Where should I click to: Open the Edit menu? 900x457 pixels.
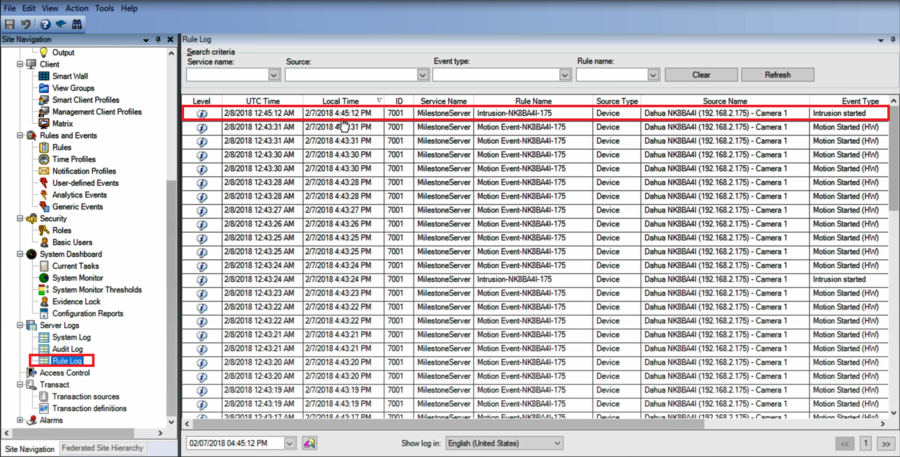[29, 9]
